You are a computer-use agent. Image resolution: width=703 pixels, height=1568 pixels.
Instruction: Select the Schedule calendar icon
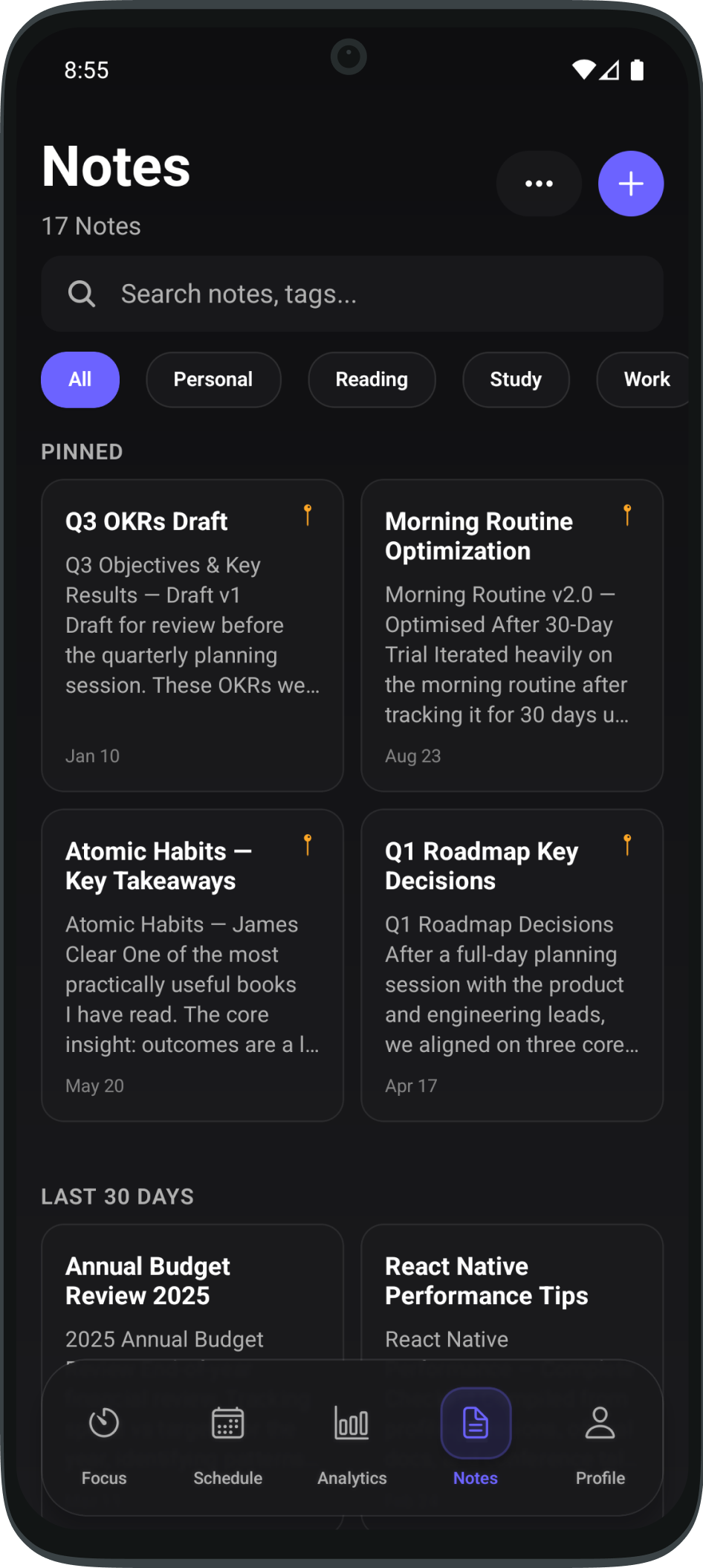tap(227, 1423)
